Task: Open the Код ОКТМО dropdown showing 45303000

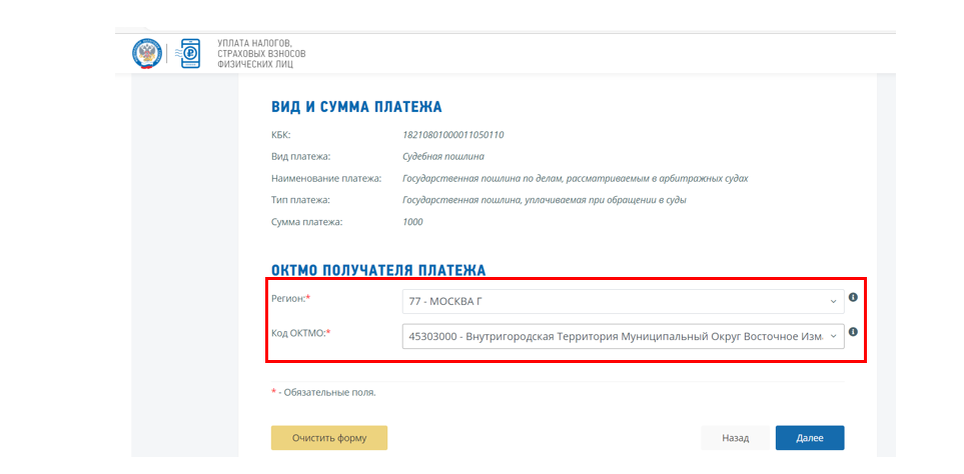Action: tap(623, 336)
